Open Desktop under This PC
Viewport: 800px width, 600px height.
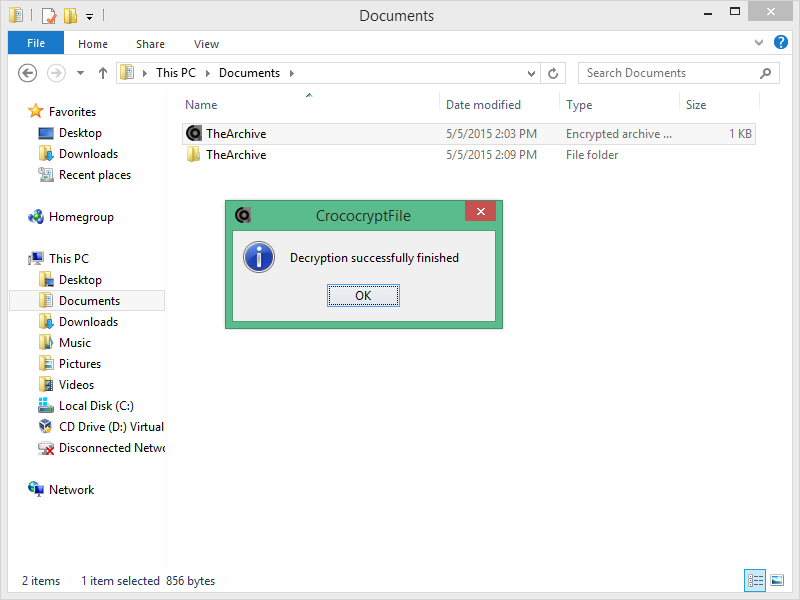[80, 280]
